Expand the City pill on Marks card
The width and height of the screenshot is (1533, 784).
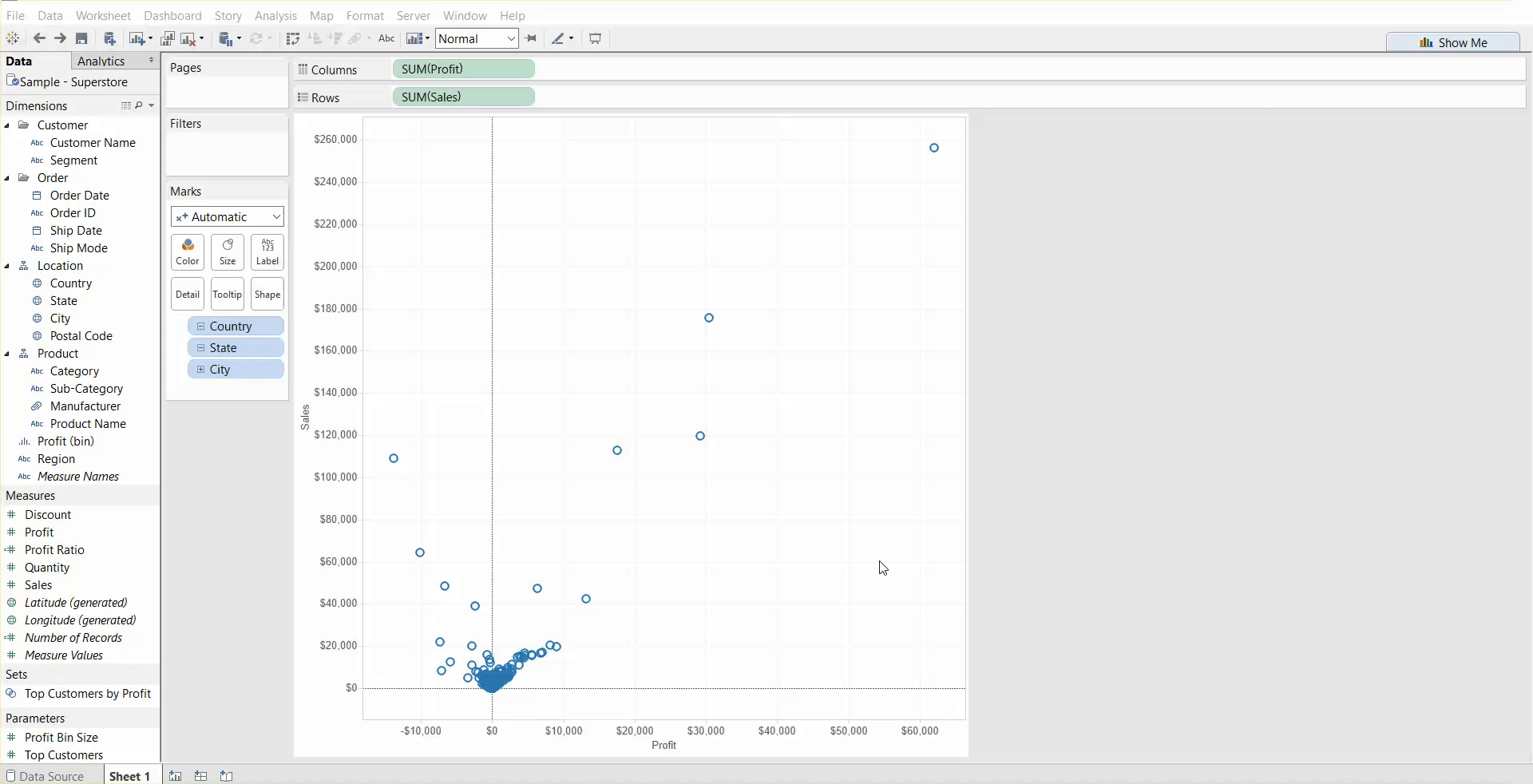pyautogui.click(x=200, y=370)
